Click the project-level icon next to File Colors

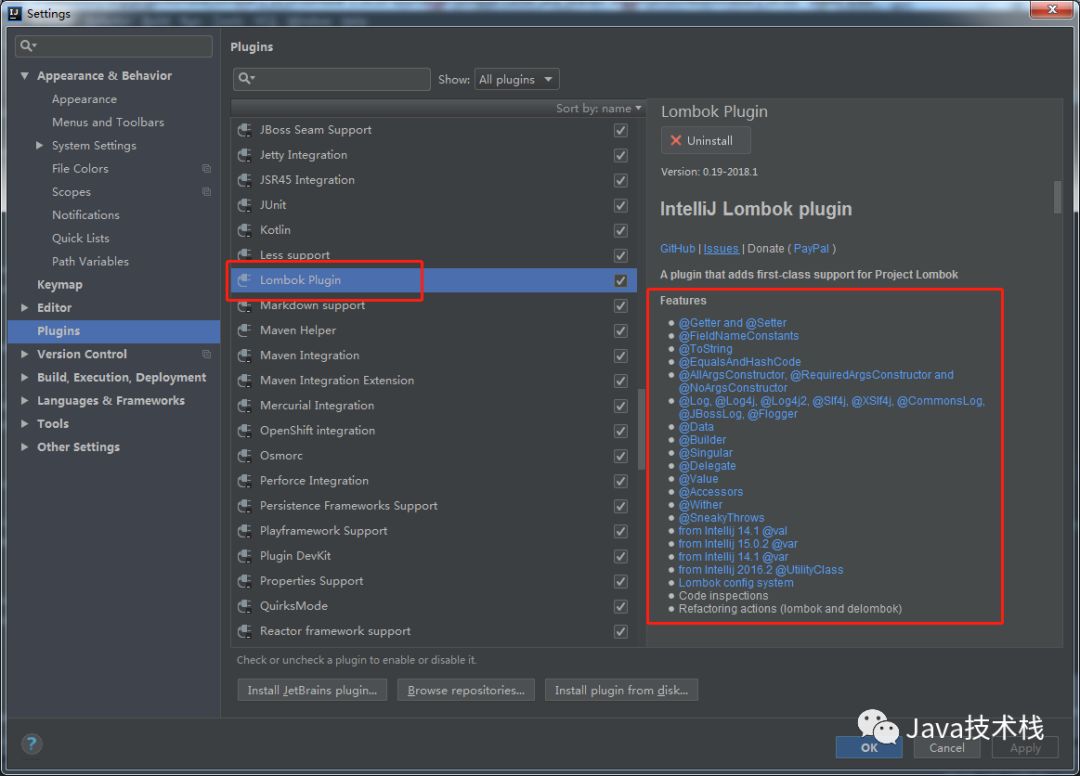206,169
